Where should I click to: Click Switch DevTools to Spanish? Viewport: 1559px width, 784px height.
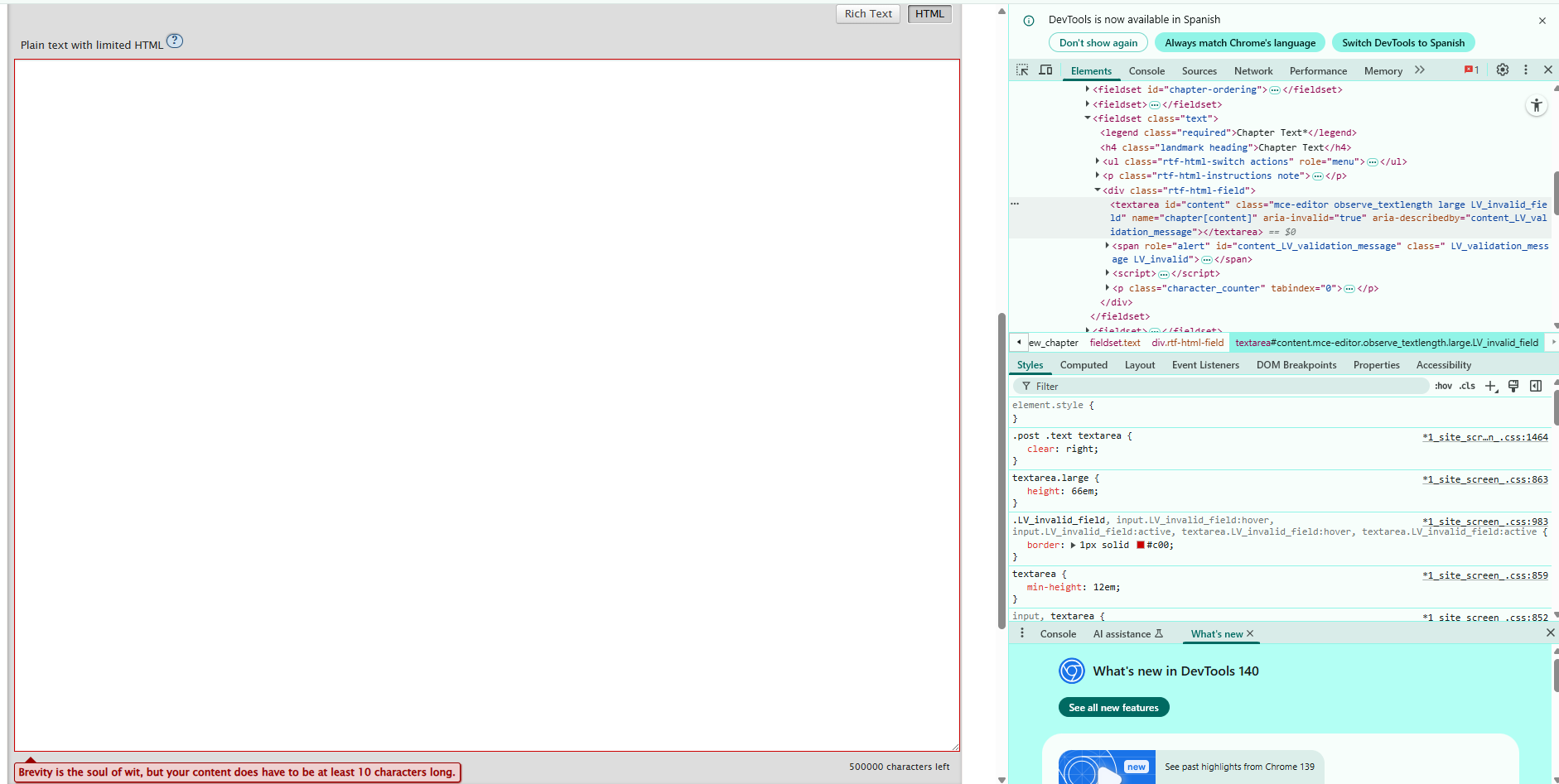click(x=1403, y=43)
